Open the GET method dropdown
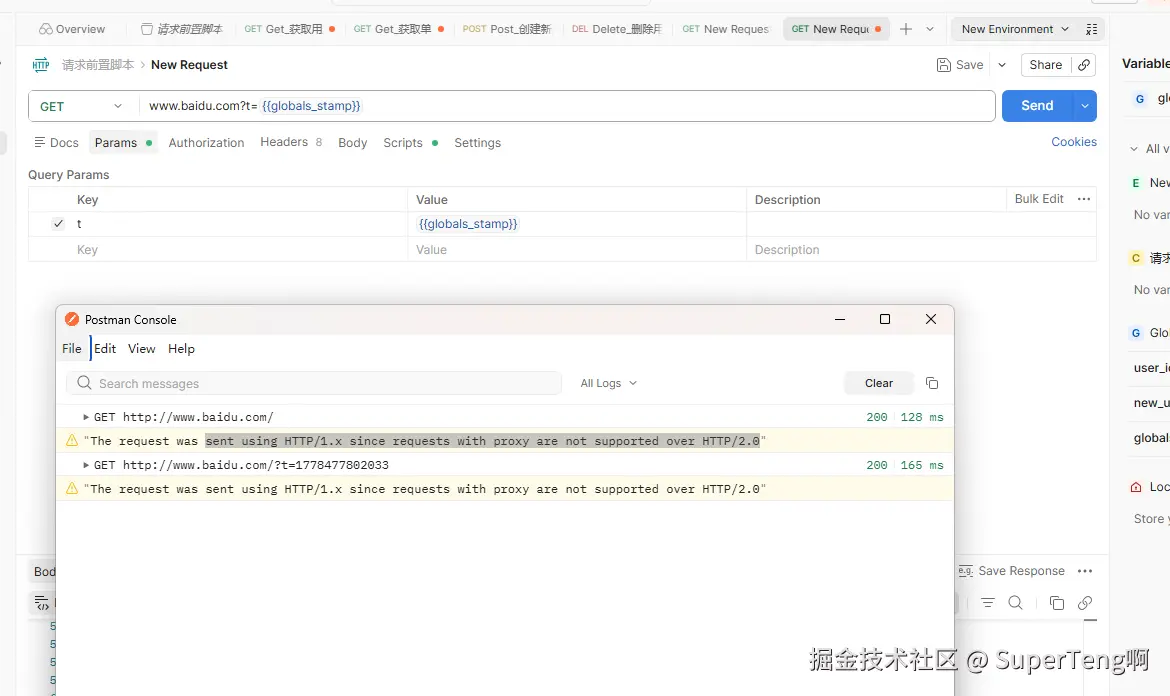 [81, 106]
